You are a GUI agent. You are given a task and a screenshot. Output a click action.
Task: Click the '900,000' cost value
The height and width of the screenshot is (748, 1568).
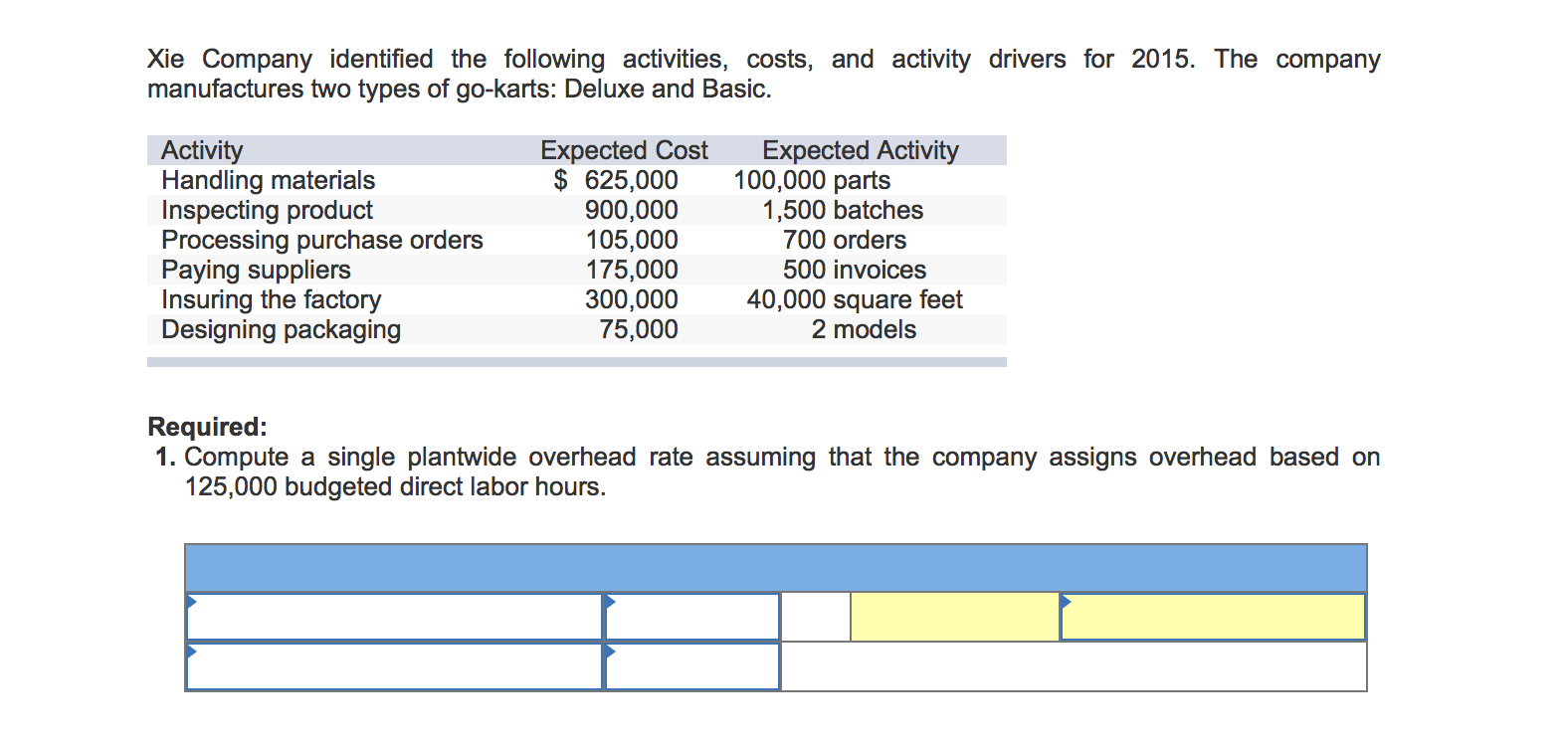pos(632,210)
